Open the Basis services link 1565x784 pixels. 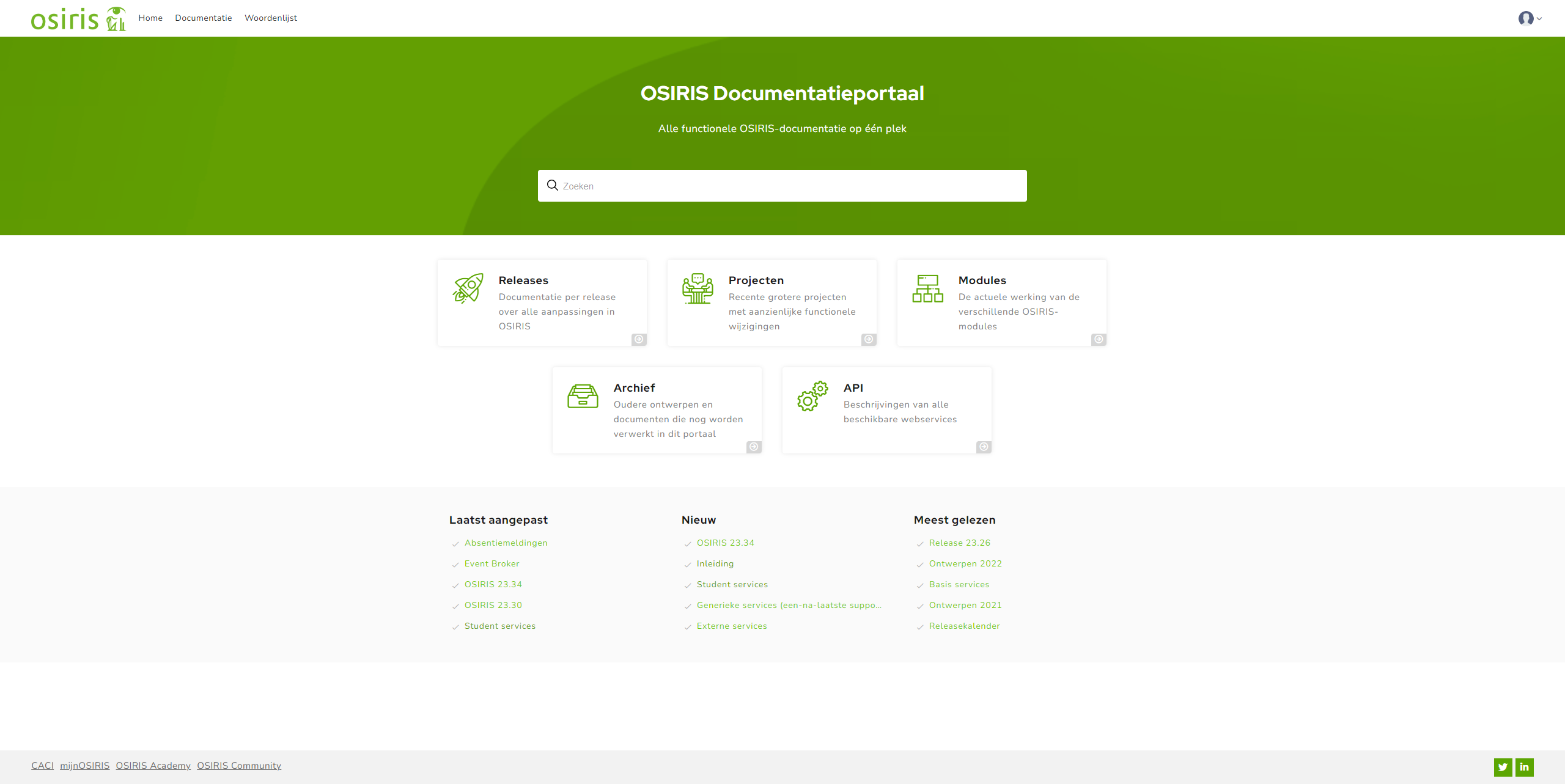pos(959,584)
